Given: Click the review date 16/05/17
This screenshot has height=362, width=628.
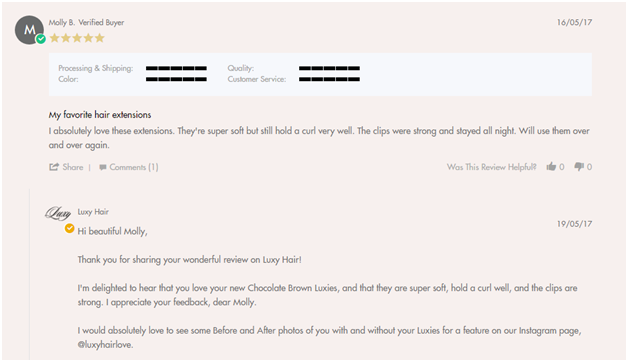Looking at the screenshot, I should [x=574, y=22].
